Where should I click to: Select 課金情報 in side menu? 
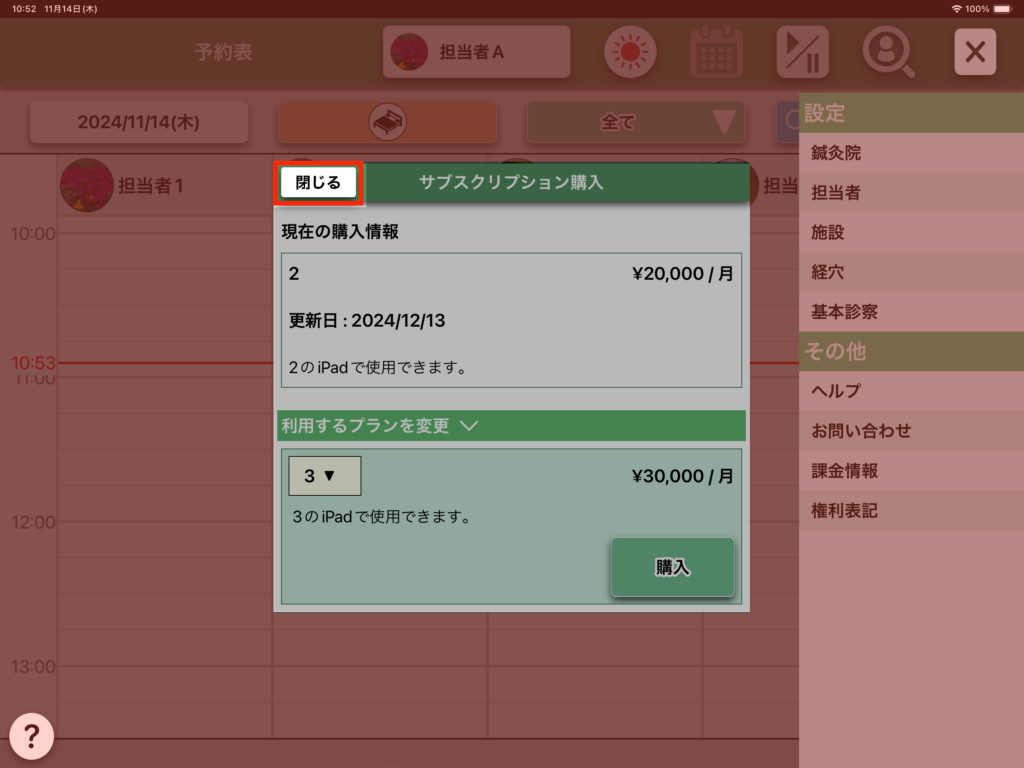click(x=844, y=471)
